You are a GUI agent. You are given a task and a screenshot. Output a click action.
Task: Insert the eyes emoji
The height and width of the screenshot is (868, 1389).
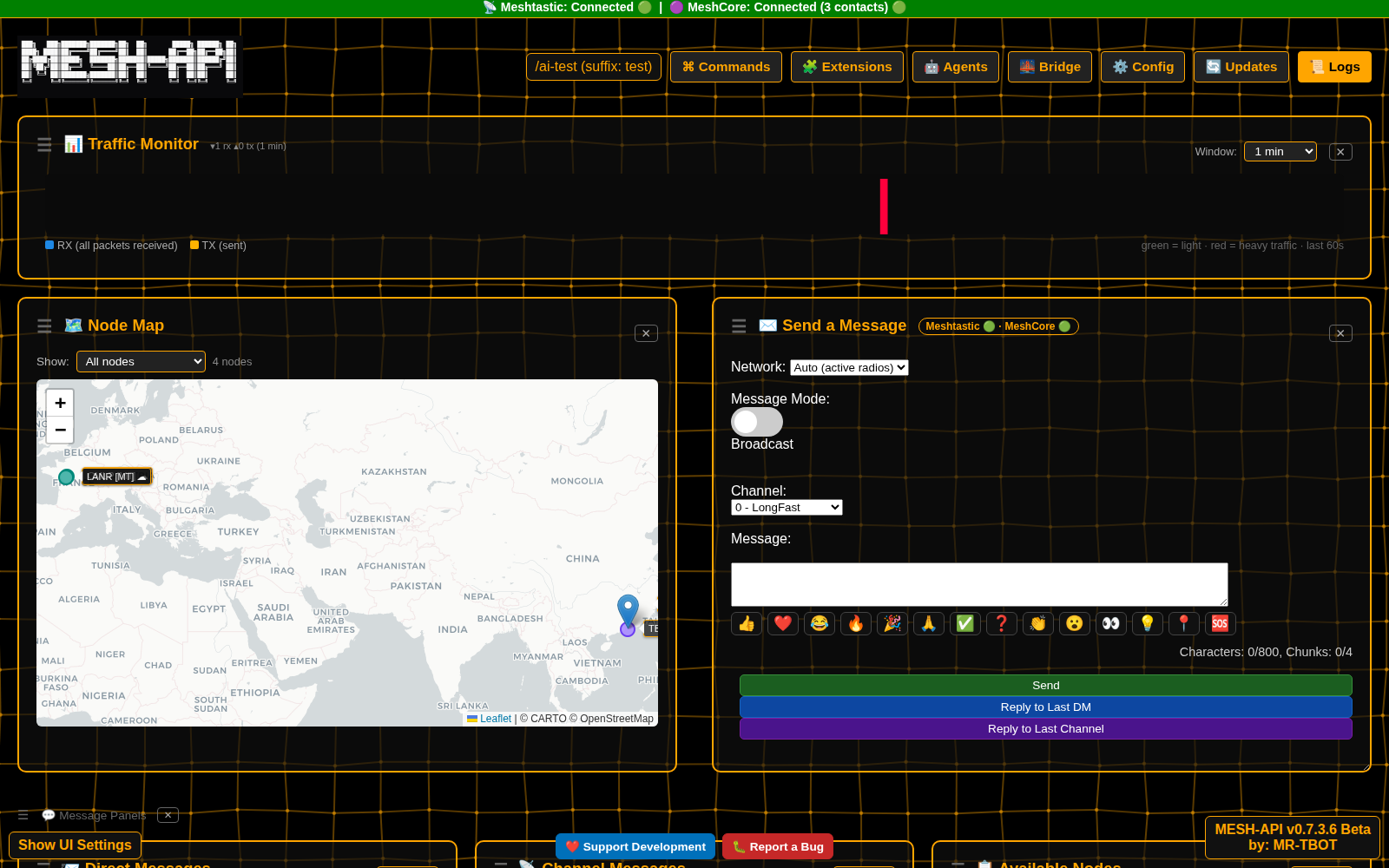tap(1111, 623)
